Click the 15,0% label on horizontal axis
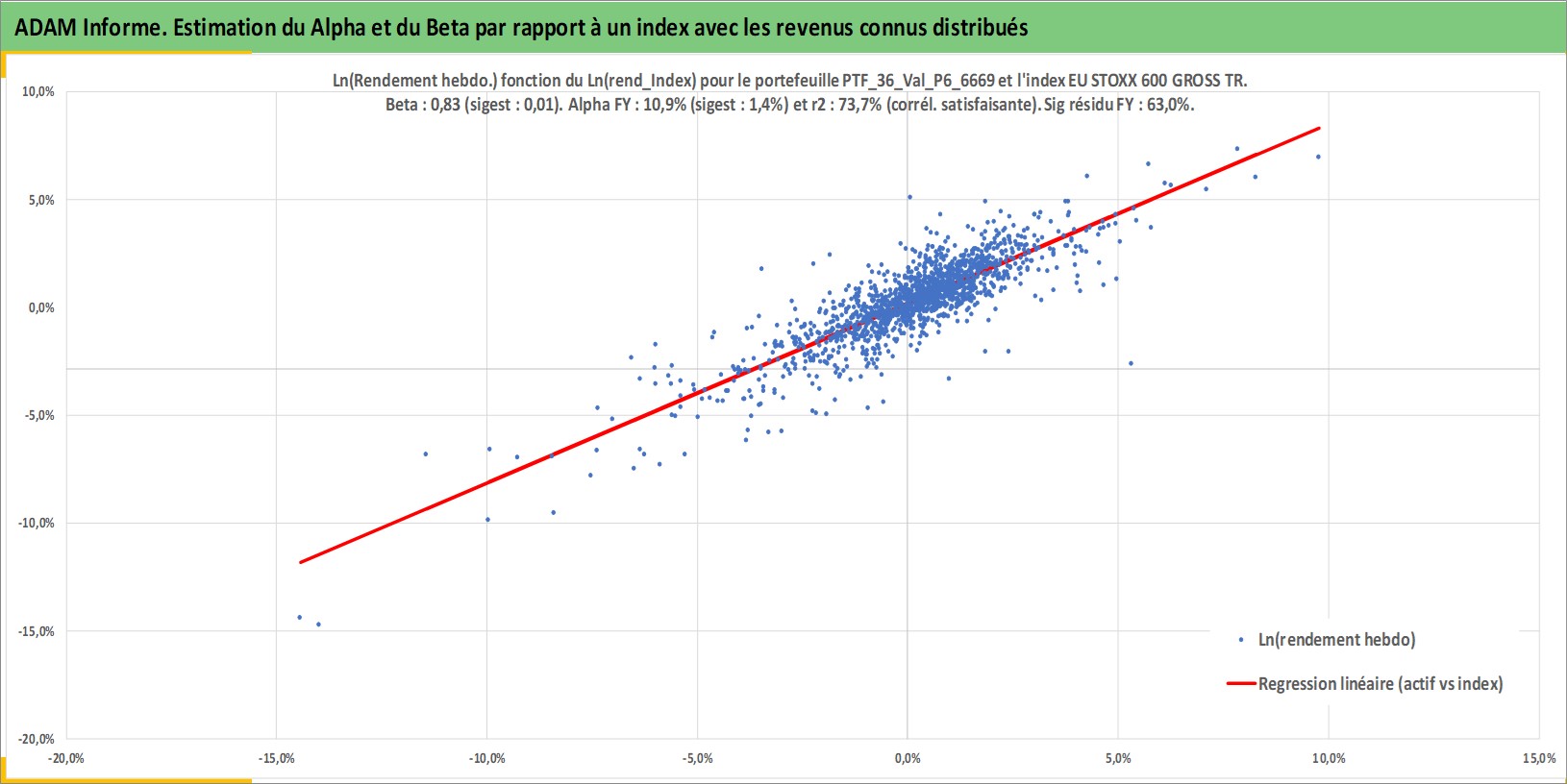1567x784 pixels. tap(1538, 758)
